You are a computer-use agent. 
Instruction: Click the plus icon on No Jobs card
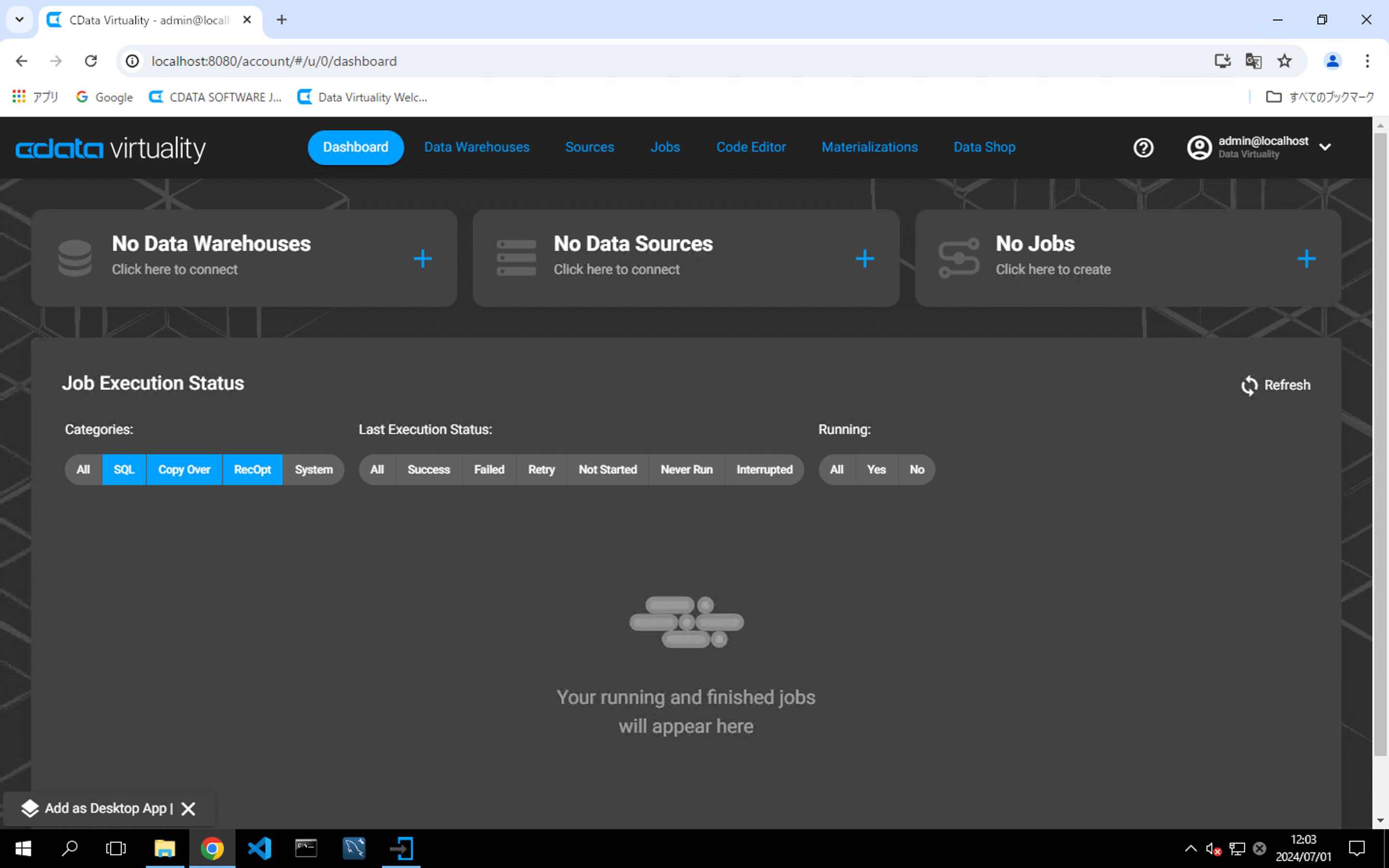[1307, 258]
